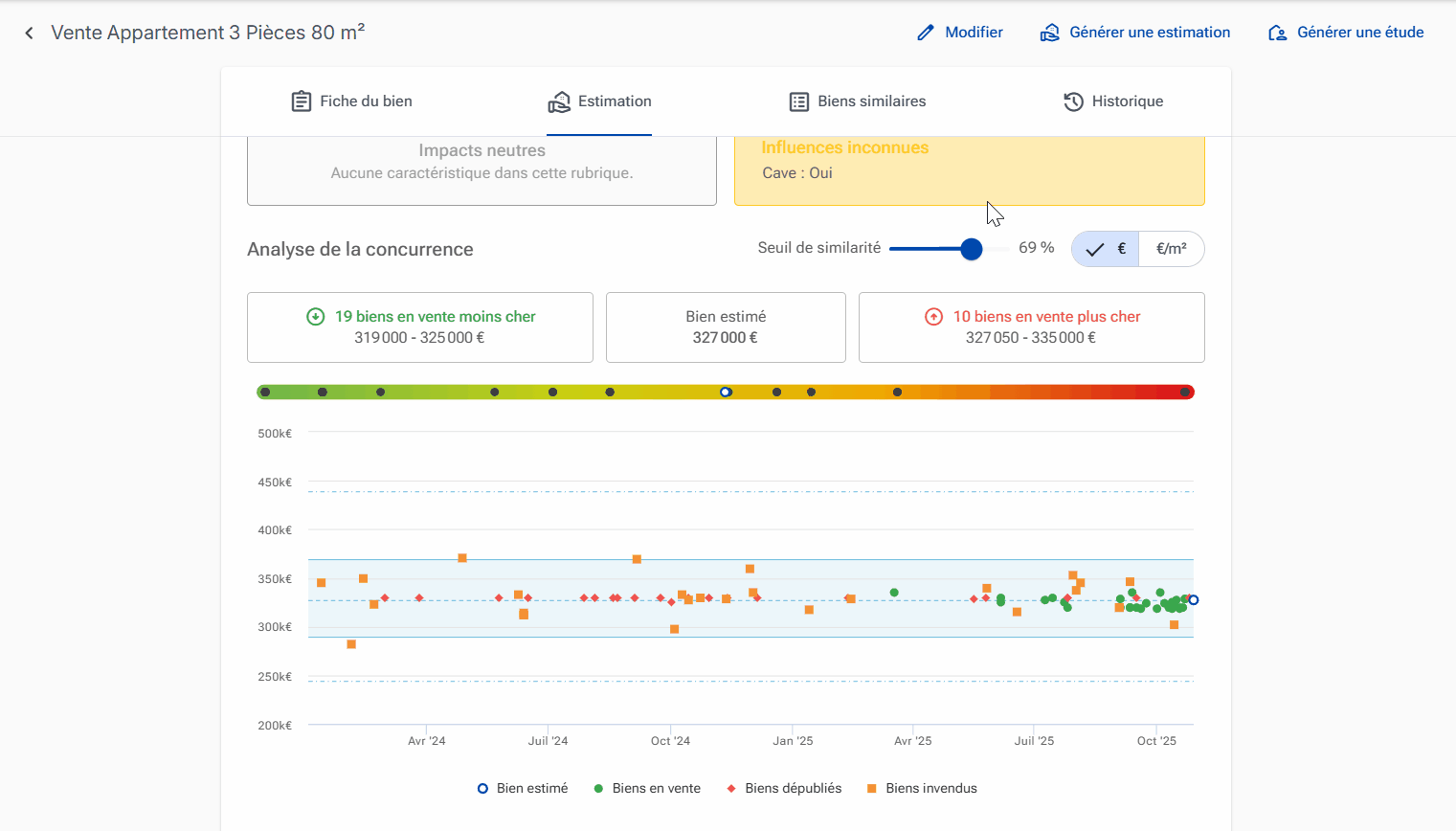Click the Influences inconnues heading
The image size is (1456, 831).
(845, 147)
